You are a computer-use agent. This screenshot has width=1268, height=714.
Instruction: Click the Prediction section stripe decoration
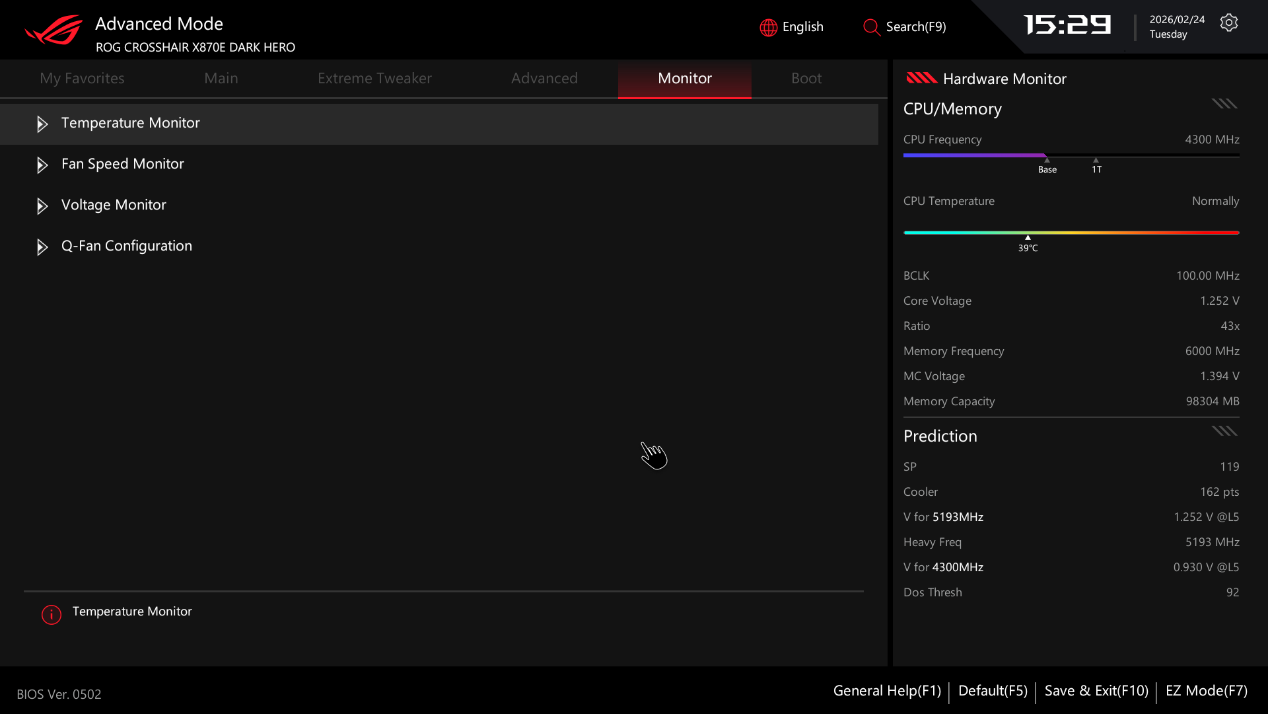click(1224, 431)
